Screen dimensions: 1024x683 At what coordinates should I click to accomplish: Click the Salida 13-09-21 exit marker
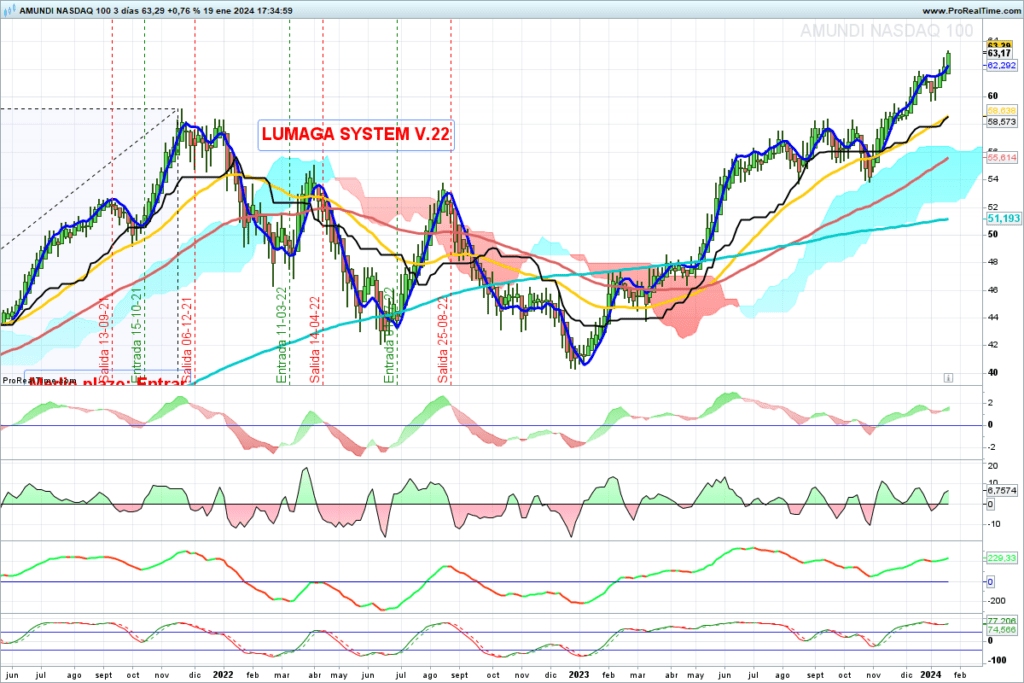coord(104,340)
